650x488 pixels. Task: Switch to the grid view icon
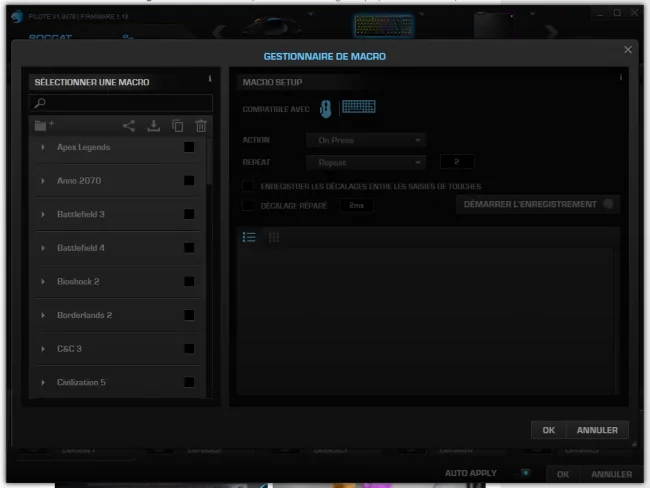tap(274, 237)
